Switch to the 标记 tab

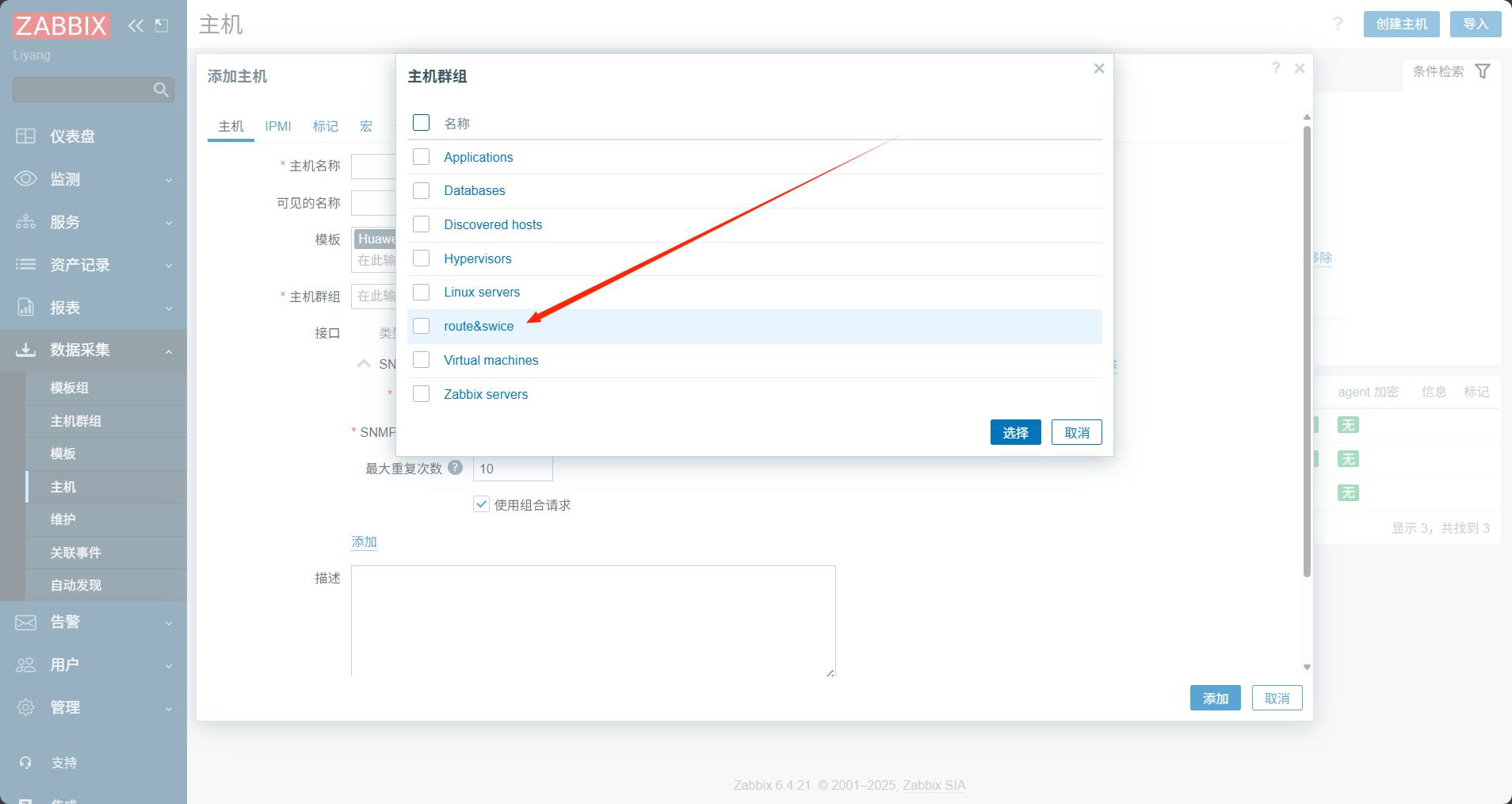(325, 126)
